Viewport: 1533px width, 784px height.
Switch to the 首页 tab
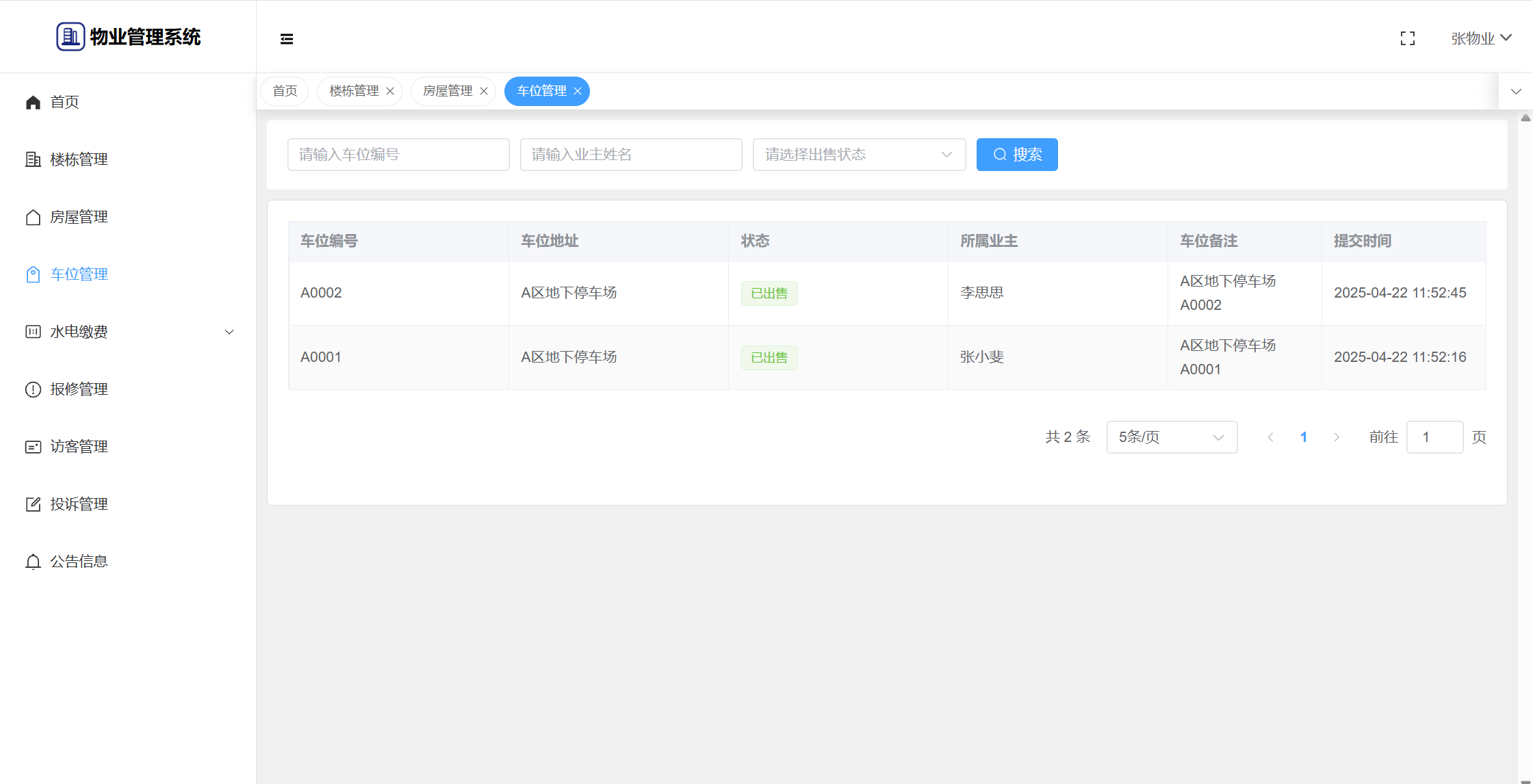point(285,91)
